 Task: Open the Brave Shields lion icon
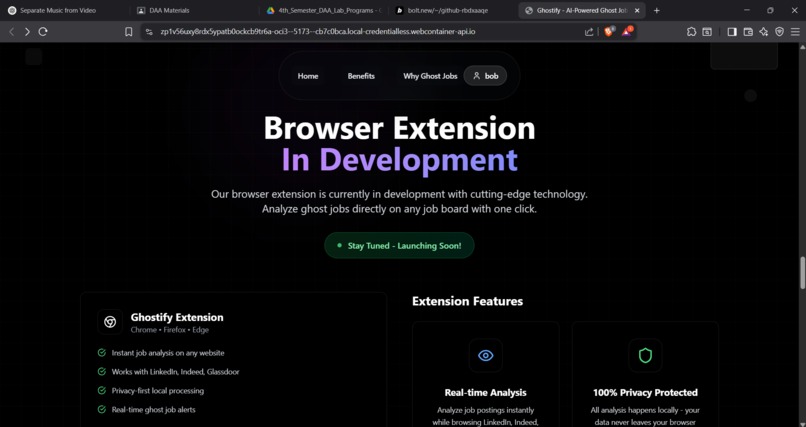tap(609, 32)
